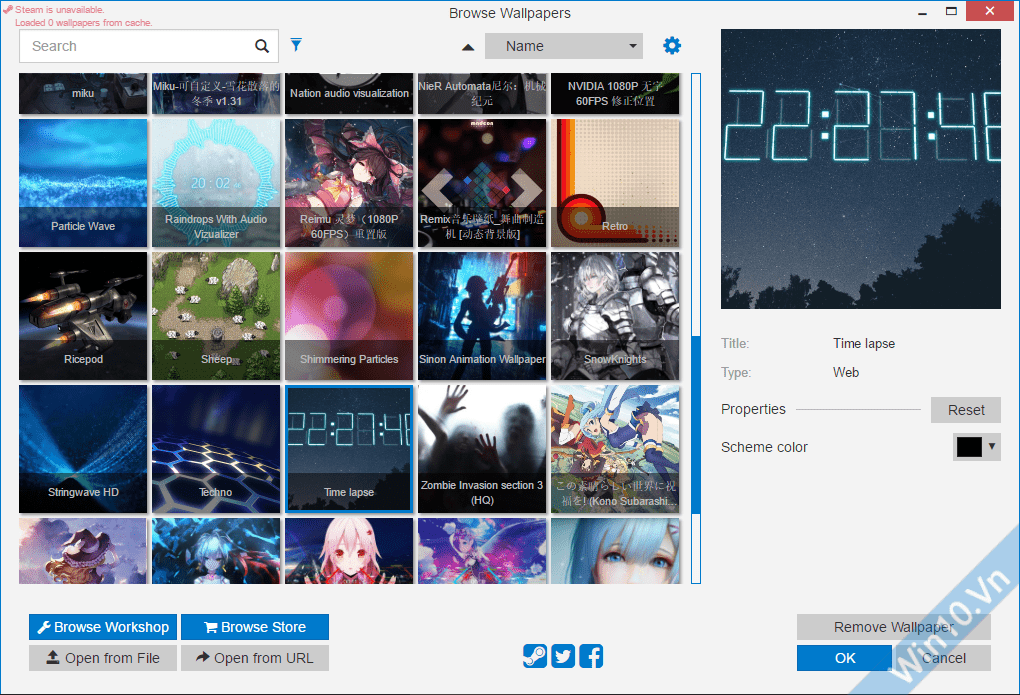This screenshot has height=695, width=1020.
Task: Open the Steam social link icon
Action: pyautogui.click(x=535, y=656)
